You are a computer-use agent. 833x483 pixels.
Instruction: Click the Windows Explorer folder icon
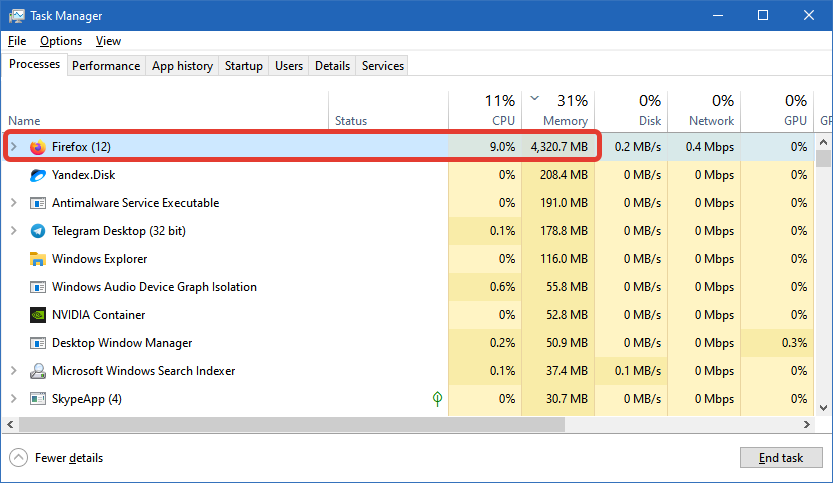pos(38,259)
